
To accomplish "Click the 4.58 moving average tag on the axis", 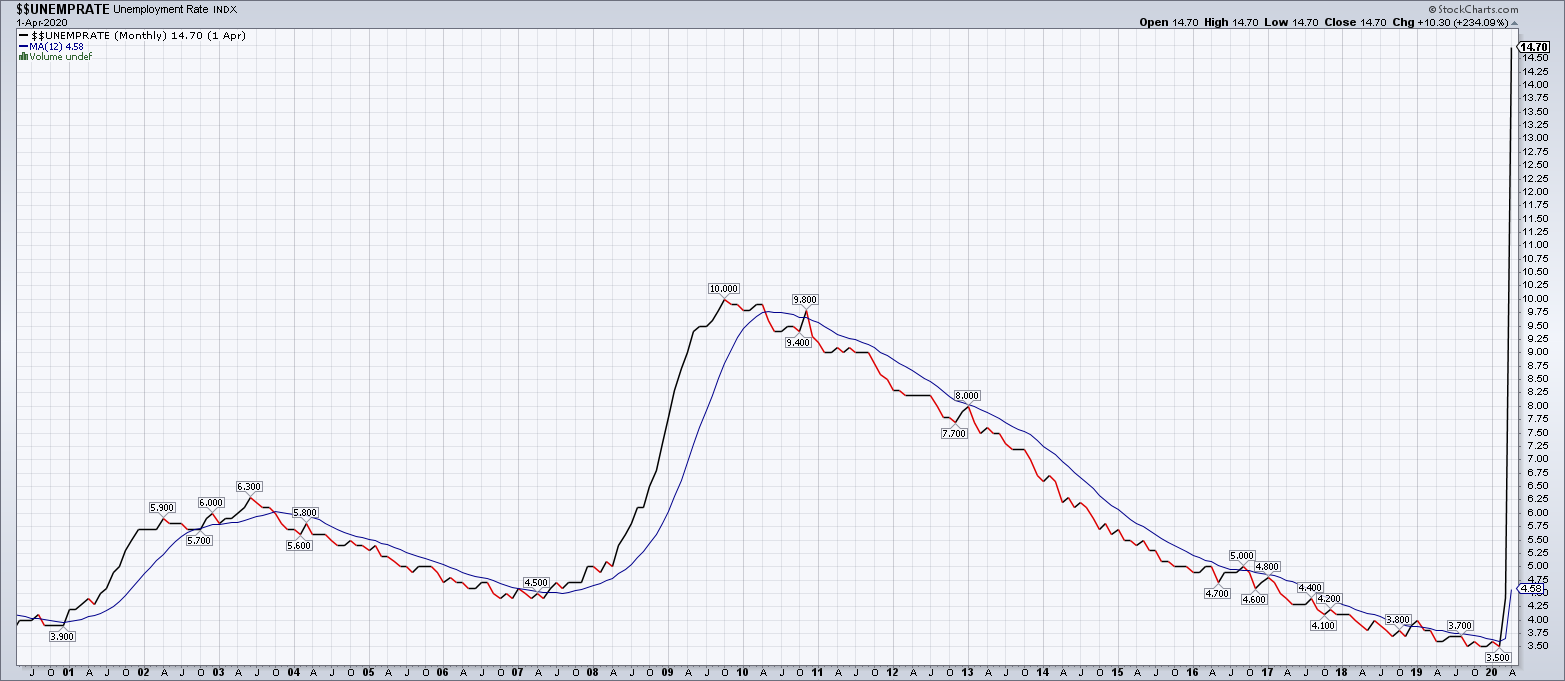I will click(x=1531, y=589).
